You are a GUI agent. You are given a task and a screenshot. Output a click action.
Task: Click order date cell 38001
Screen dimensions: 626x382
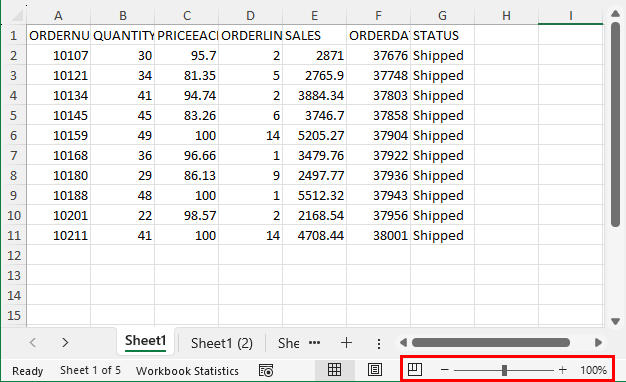click(x=378, y=236)
